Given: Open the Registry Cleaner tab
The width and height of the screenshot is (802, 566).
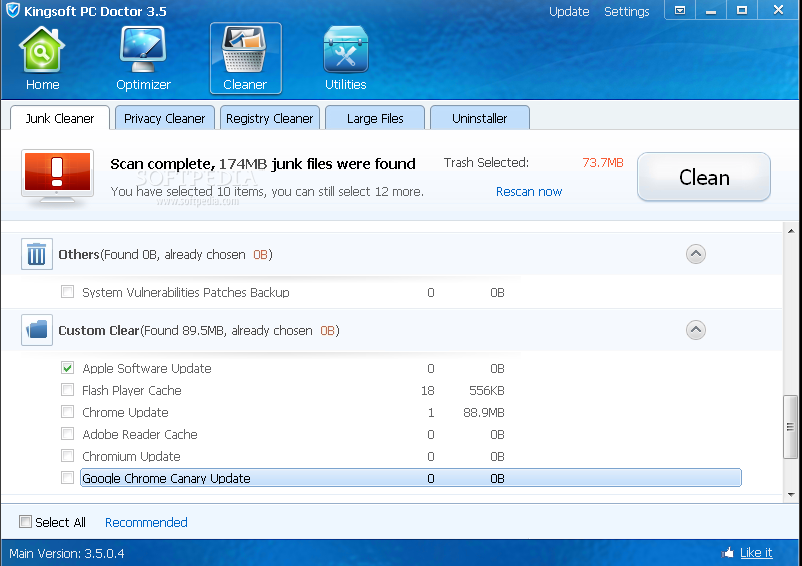Looking at the screenshot, I should pyautogui.click(x=270, y=118).
